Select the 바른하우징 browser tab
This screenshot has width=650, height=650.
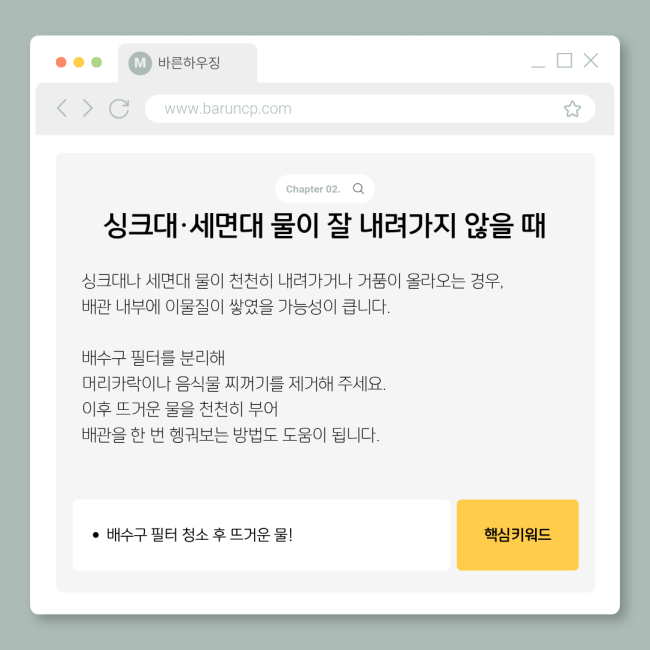tap(187, 63)
